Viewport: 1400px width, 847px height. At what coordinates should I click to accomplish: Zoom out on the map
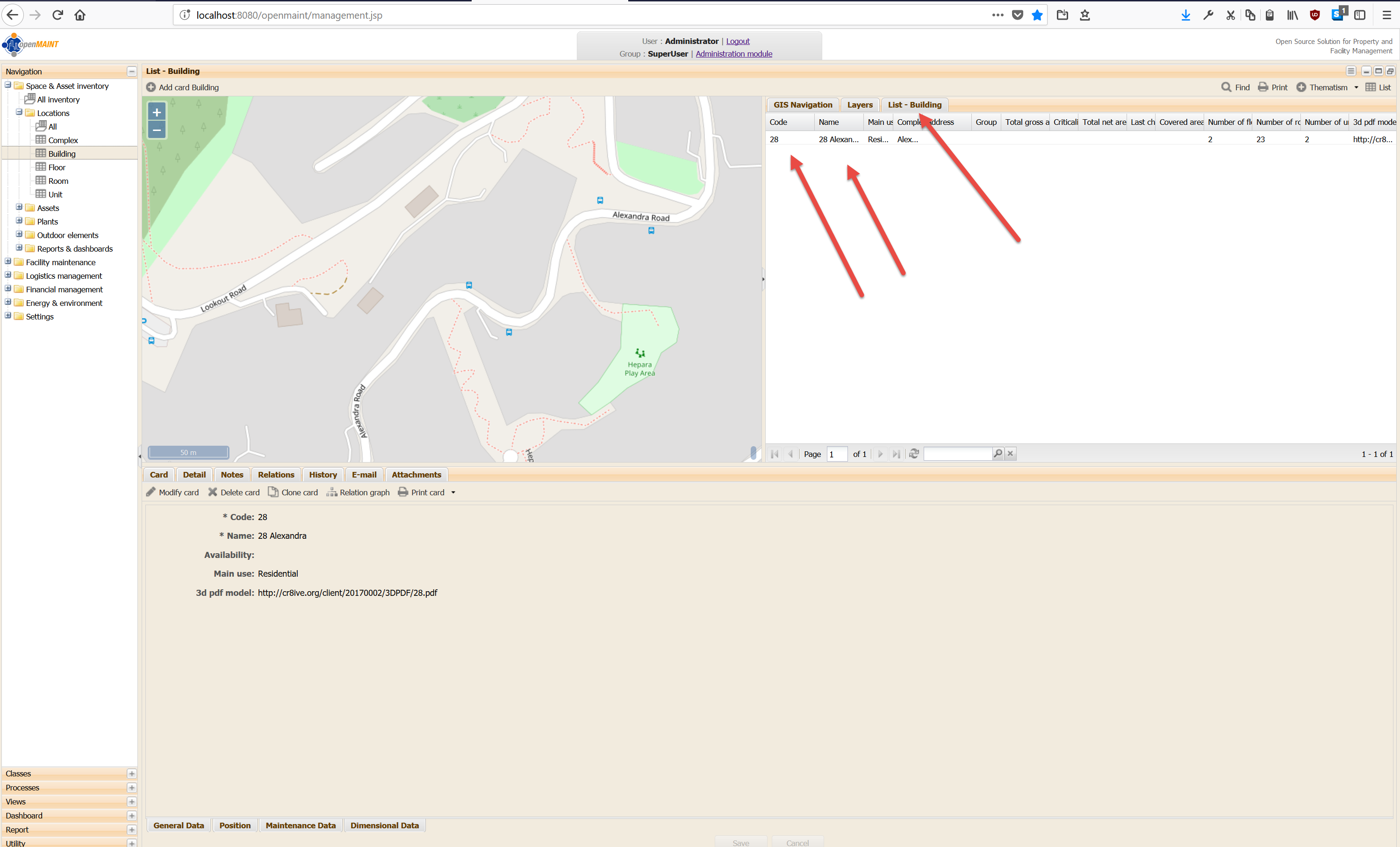(157, 130)
